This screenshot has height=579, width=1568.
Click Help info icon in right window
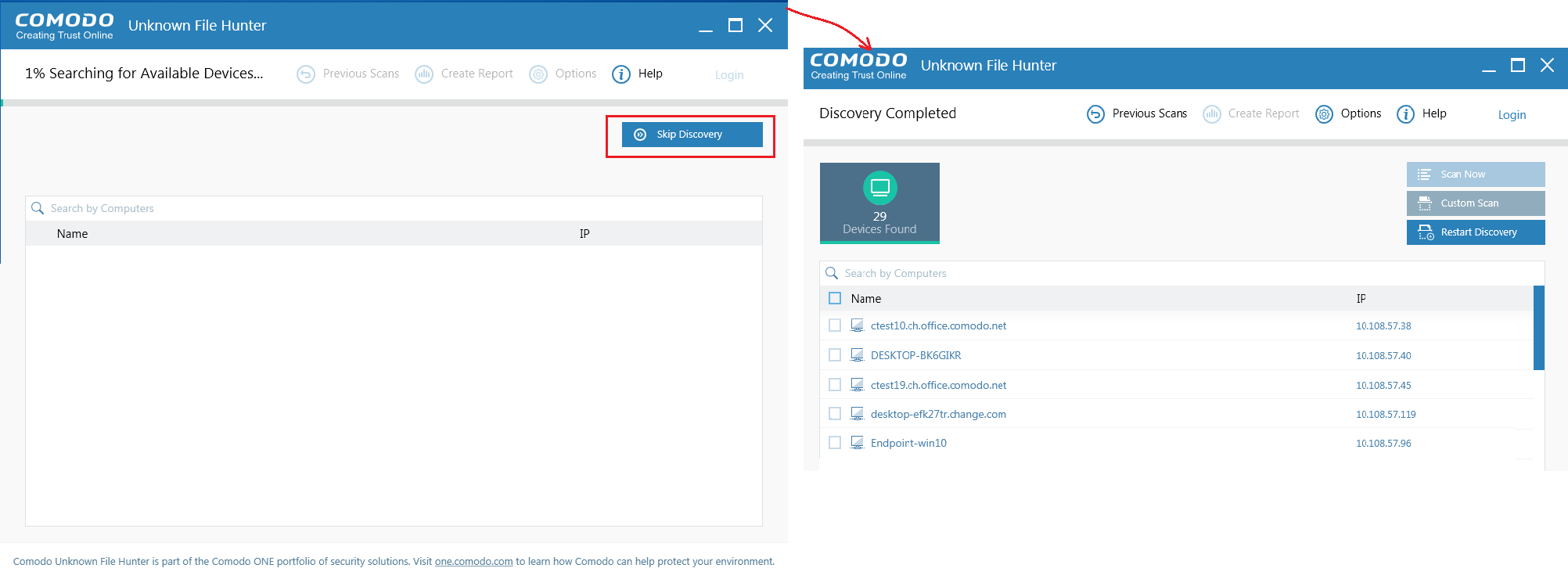click(1405, 114)
